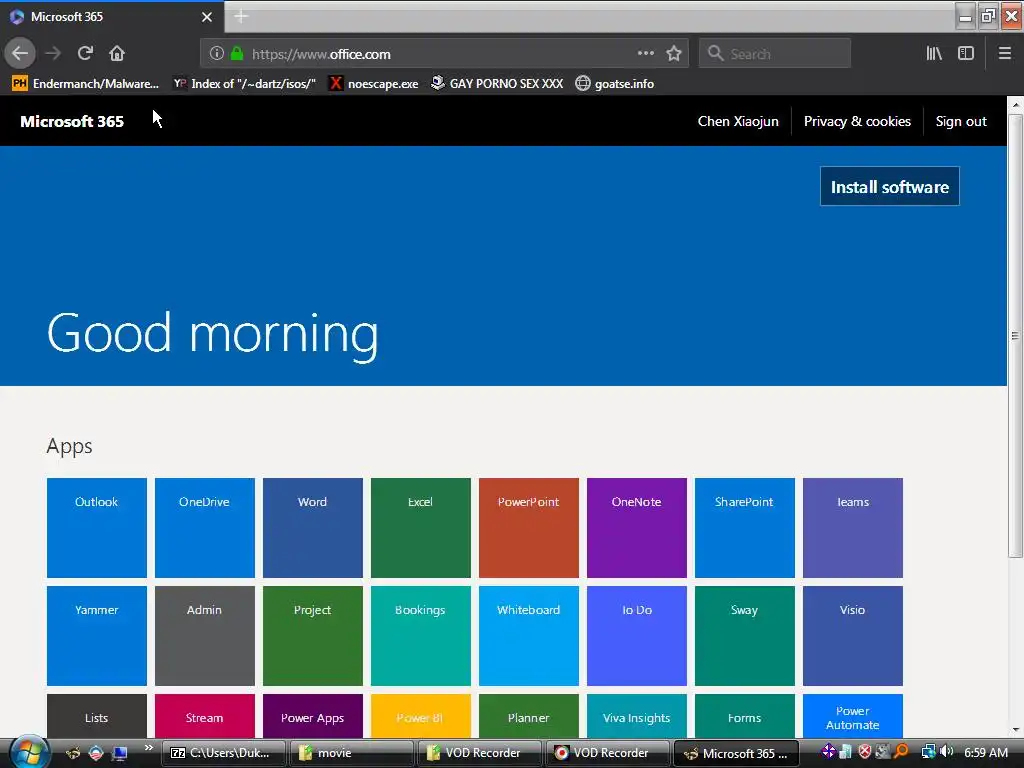Screen dimensions: 1024x768
Task: Open the Whiteboard app tile
Action: [528, 635]
